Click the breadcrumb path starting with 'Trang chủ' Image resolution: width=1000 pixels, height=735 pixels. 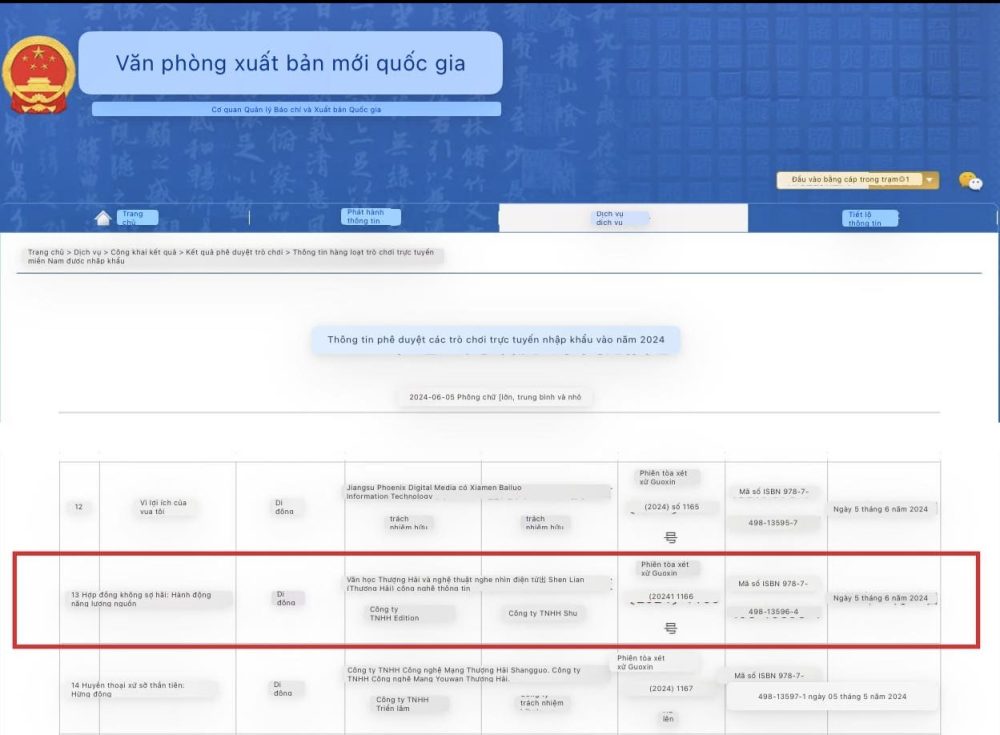(232, 257)
